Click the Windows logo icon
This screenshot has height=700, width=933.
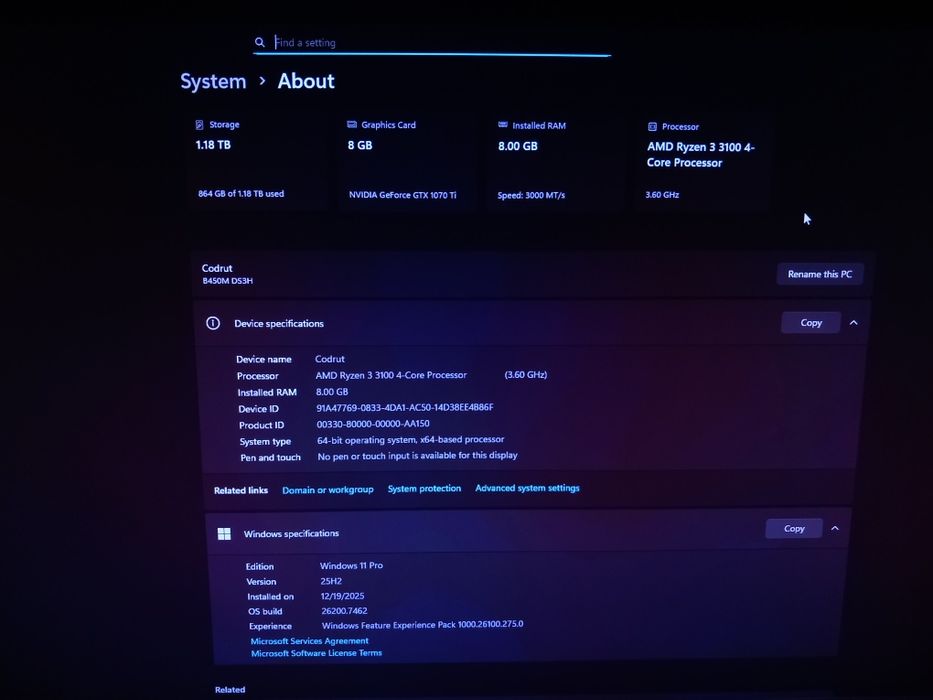(224, 534)
